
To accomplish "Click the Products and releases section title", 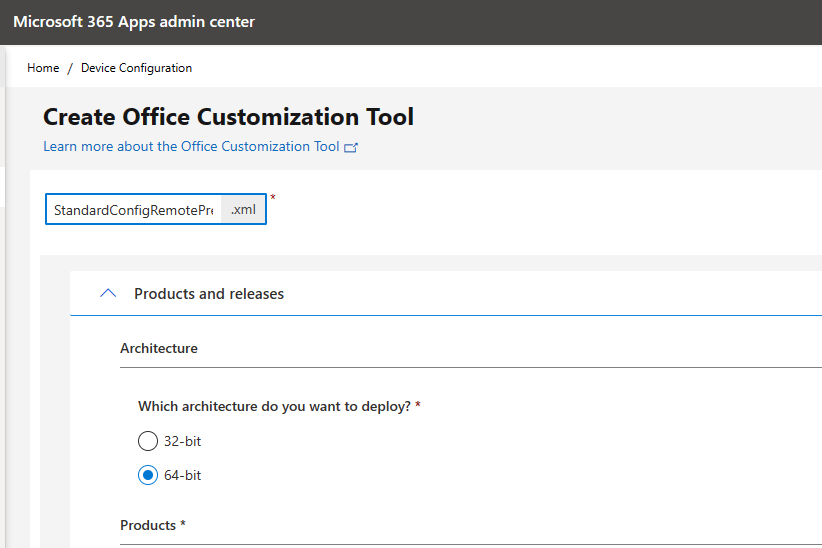I will (x=209, y=294).
